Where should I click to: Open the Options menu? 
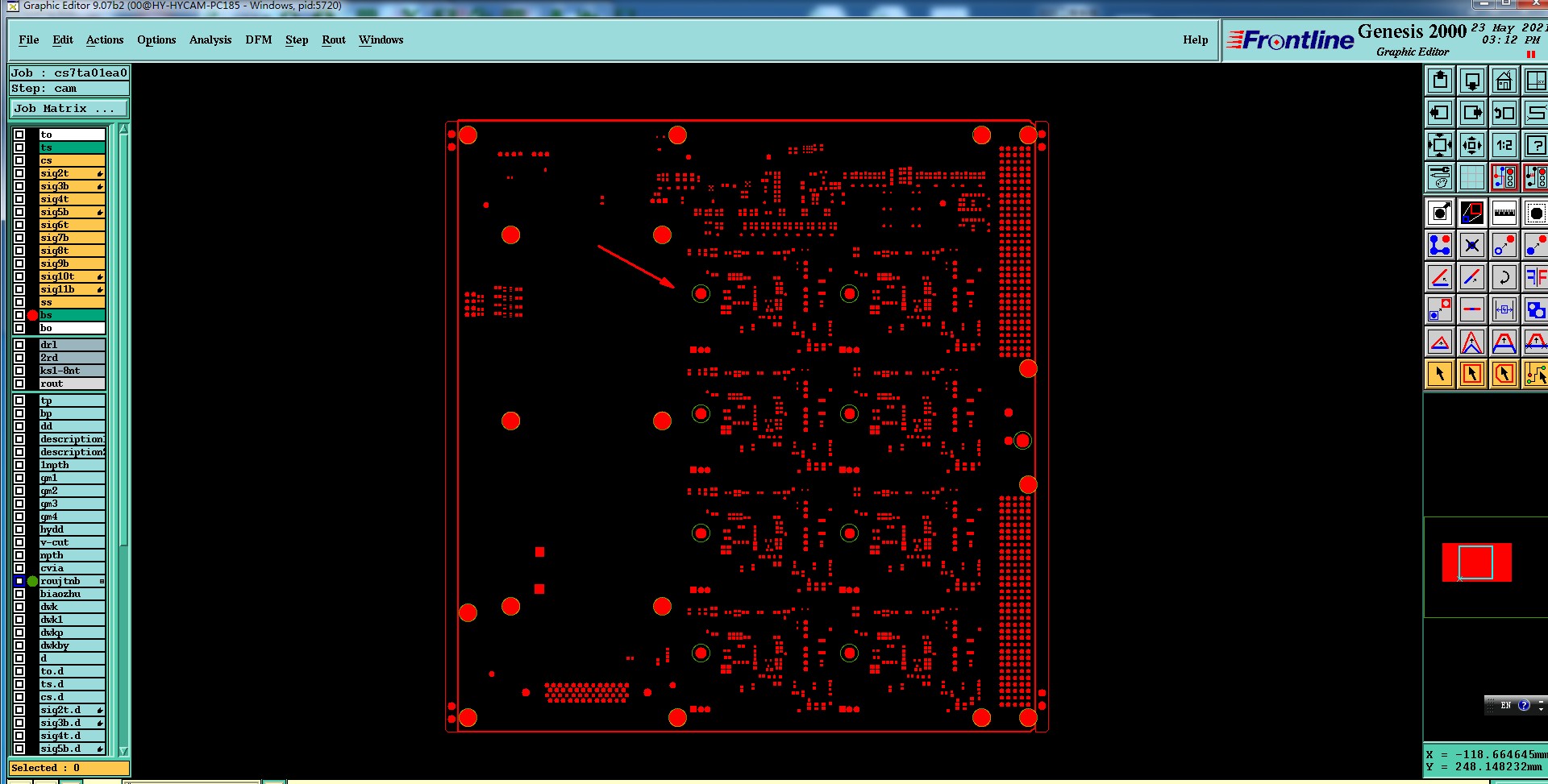pos(156,39)
